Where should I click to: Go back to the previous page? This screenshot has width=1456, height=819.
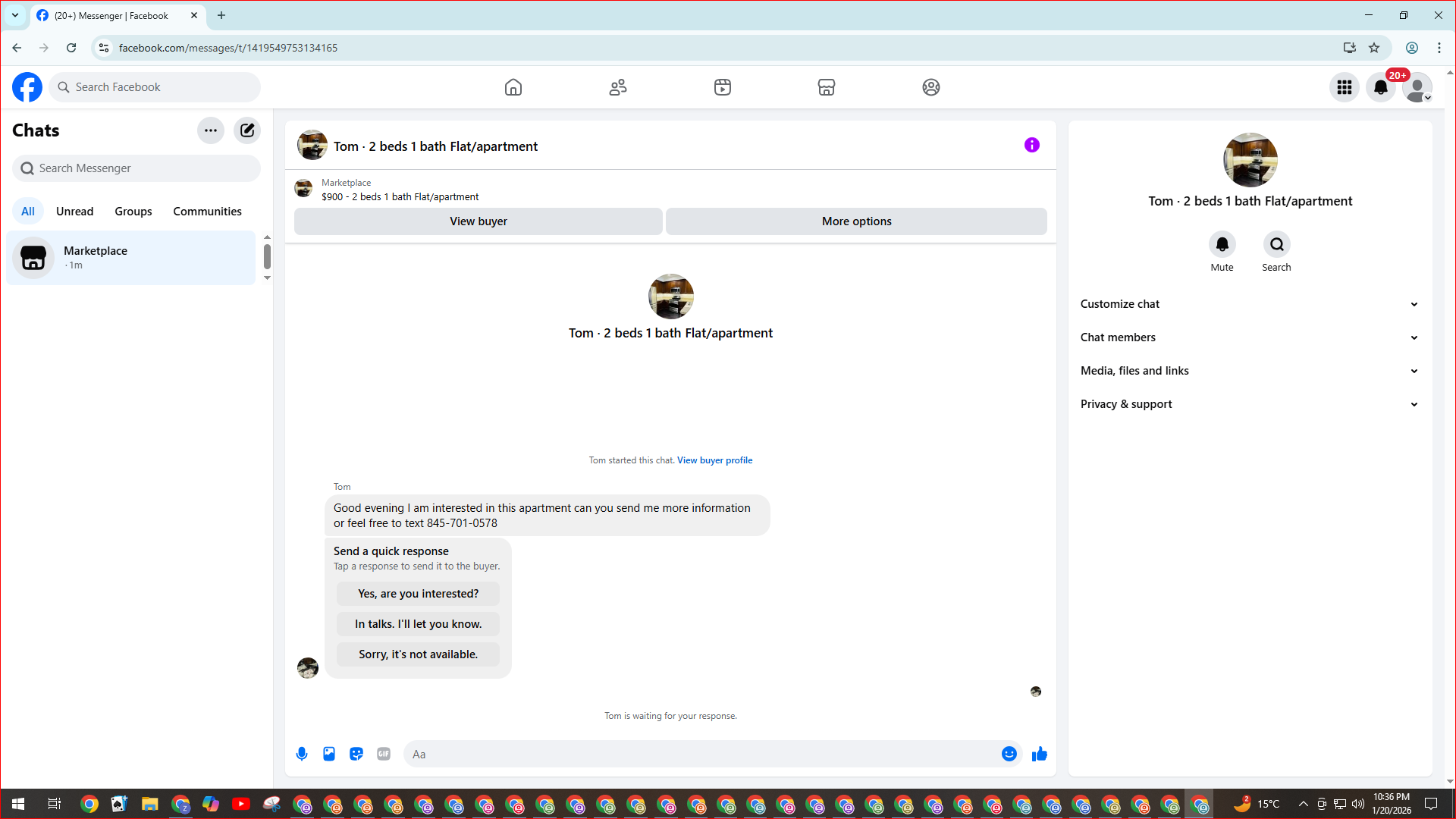point(17,48)
